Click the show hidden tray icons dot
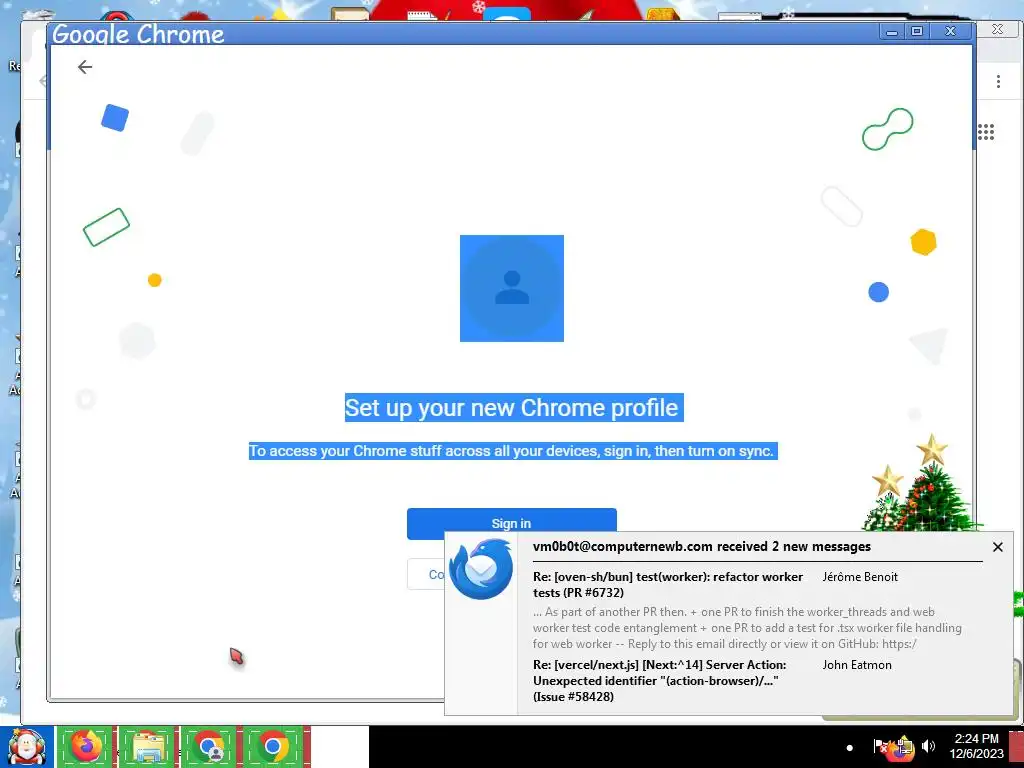This screenshot has width=1024, height=768. coord(850,747)
